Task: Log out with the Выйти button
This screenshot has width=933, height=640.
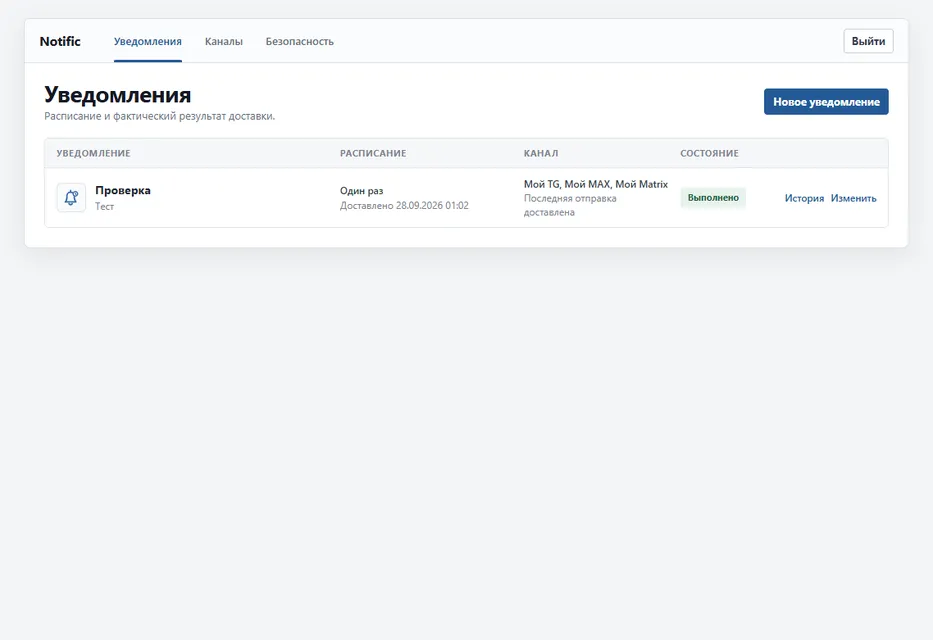Action: coord(868,41)
